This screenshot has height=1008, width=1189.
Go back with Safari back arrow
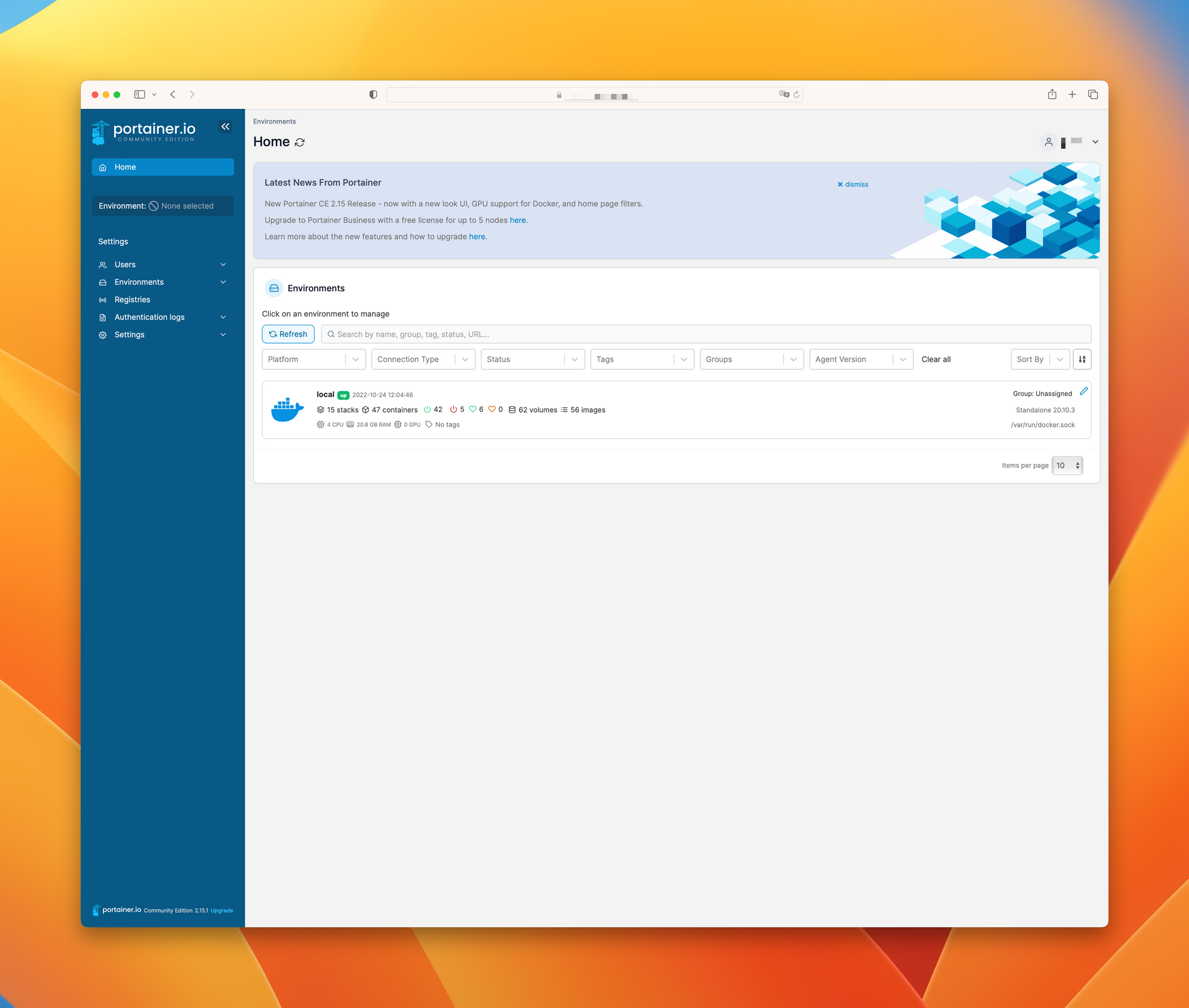click(173, 95)
